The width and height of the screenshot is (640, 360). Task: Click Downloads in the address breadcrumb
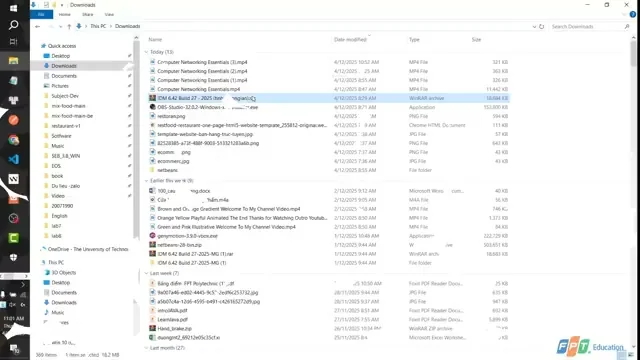click(127, 26)
